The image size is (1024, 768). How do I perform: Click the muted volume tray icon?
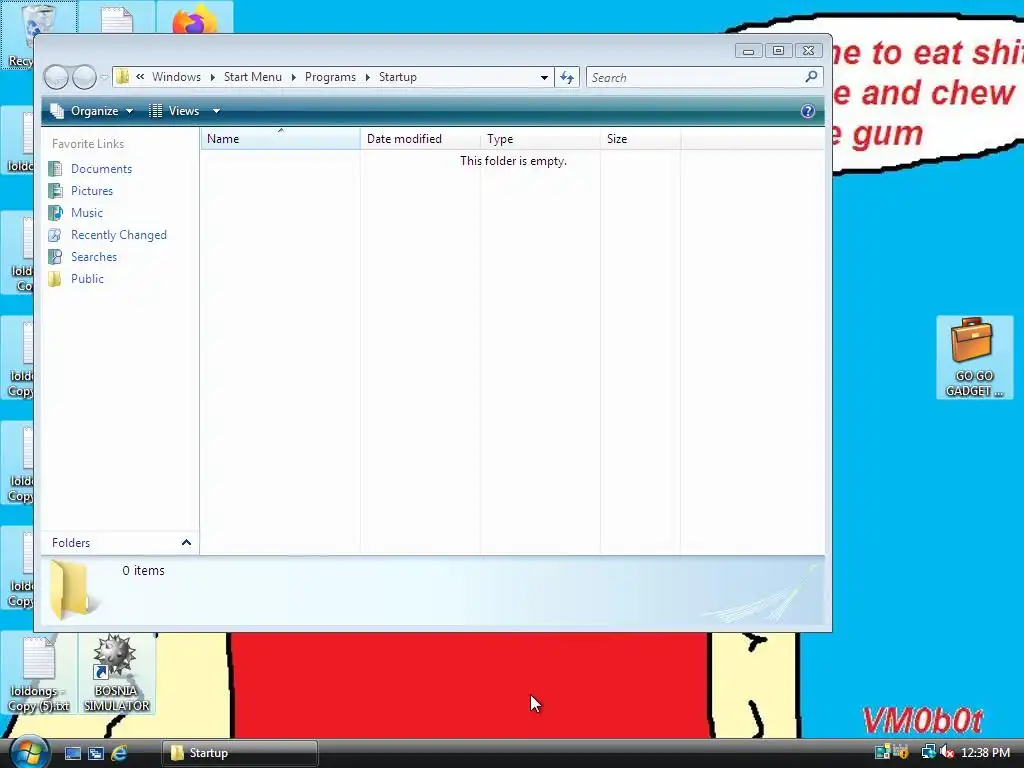click(946, 752)
